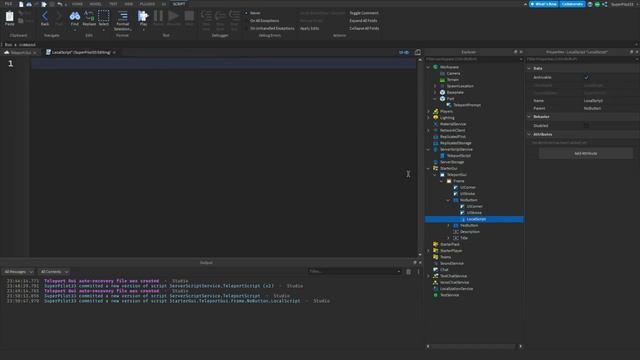The image size is (640, 360).
Task: Click the Output filter input field
Action: (x=354, y=271)
